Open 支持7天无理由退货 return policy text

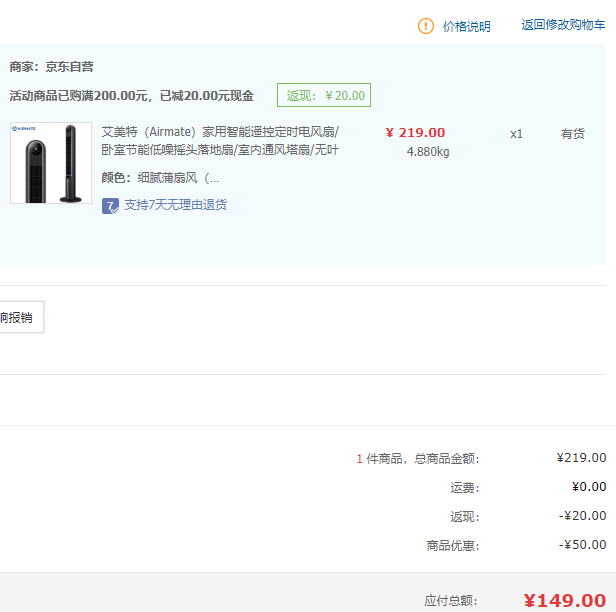[x=175, y=205]
